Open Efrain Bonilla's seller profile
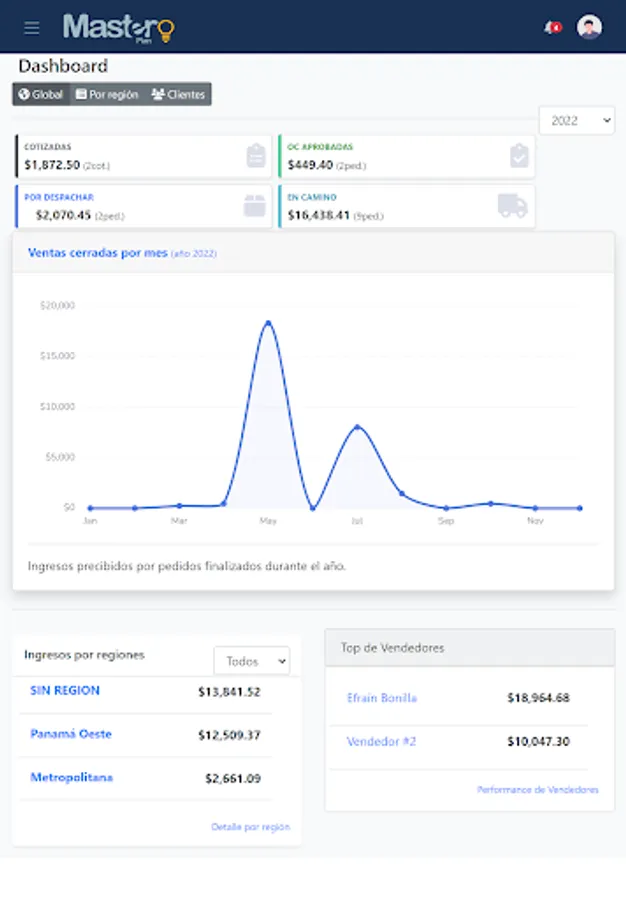The image size is (626, 900). (382, 698)
